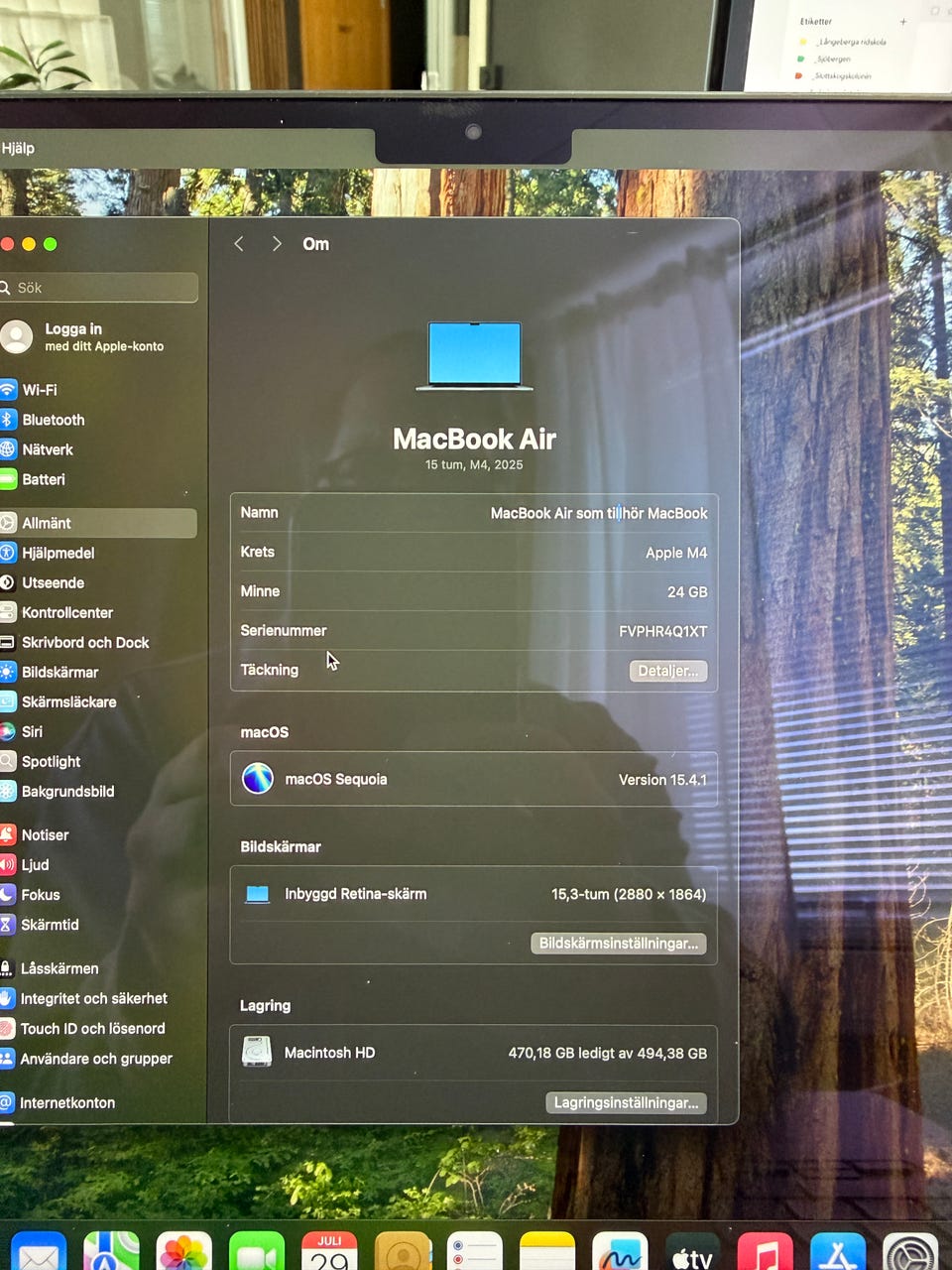Open Skärmtid in the sidebar
The image size is (952, 1270).
click(x=40, y=924)
